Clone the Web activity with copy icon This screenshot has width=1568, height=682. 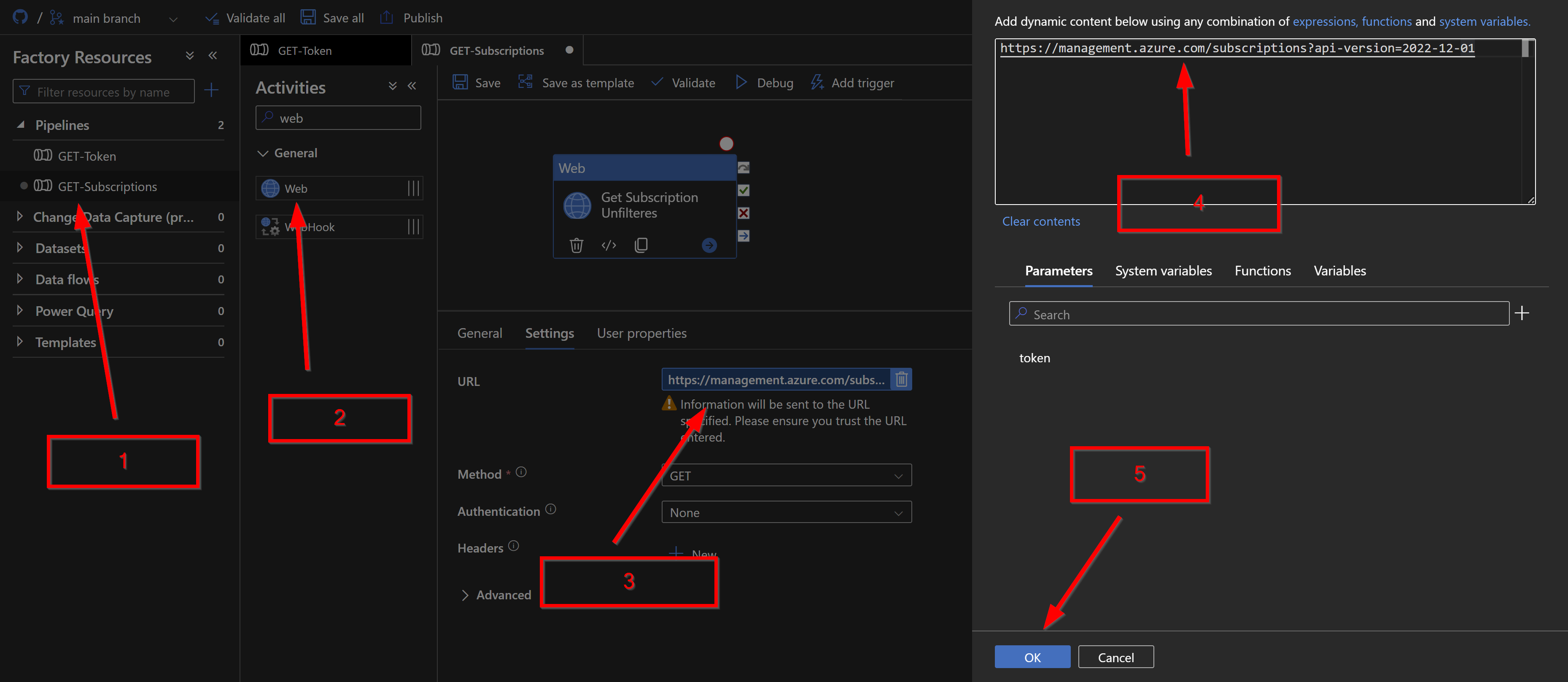pyautogui.click(x=641, y=245)
